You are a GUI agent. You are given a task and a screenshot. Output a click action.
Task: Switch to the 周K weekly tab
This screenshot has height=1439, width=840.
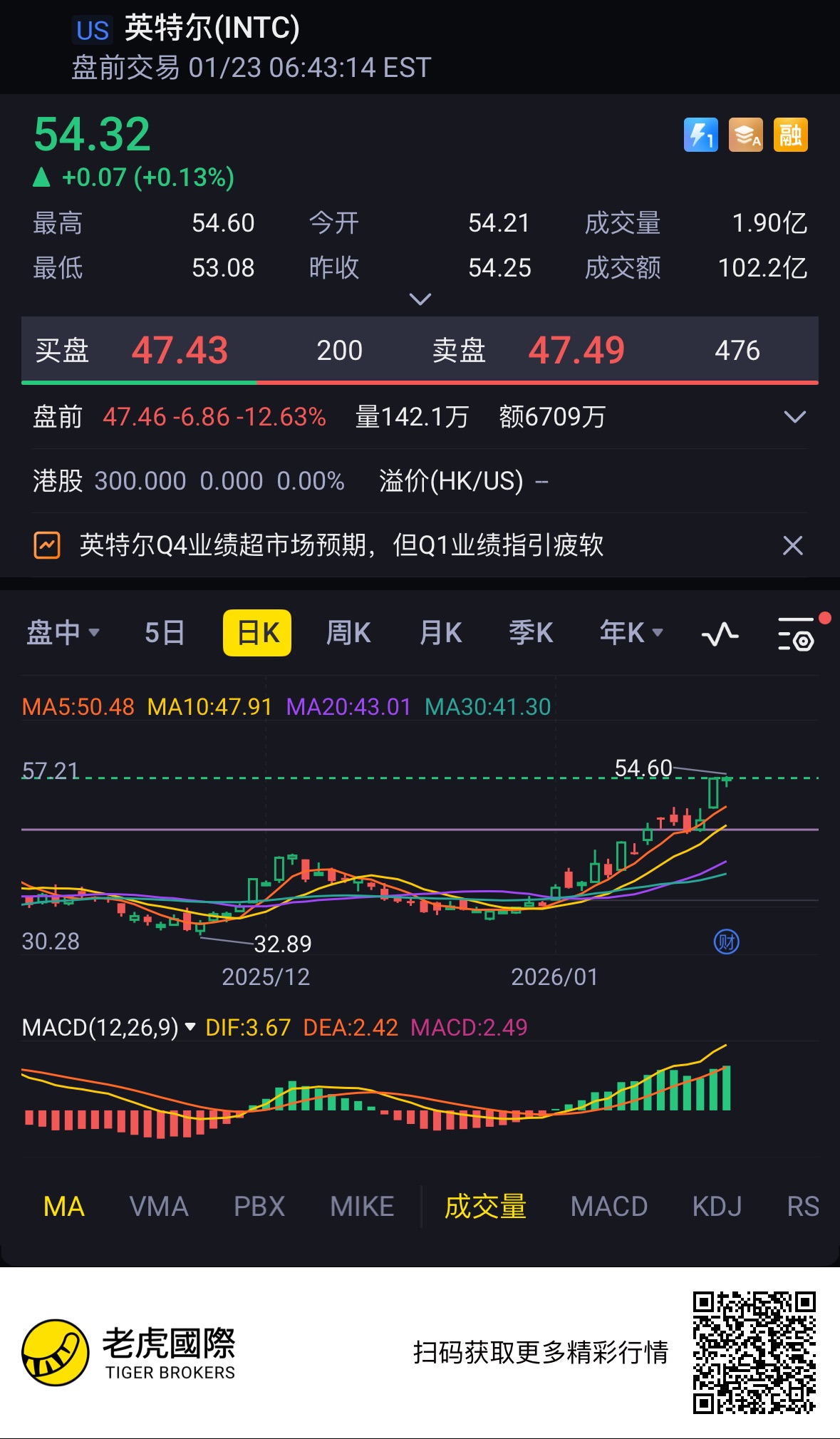pyautogui.click(x=348, y=632)
